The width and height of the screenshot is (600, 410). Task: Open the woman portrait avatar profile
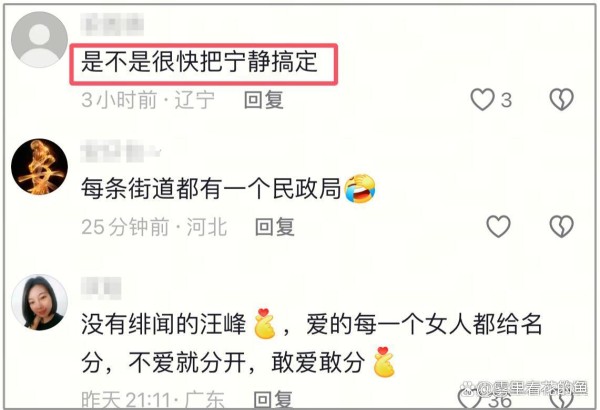pos(39,302)
